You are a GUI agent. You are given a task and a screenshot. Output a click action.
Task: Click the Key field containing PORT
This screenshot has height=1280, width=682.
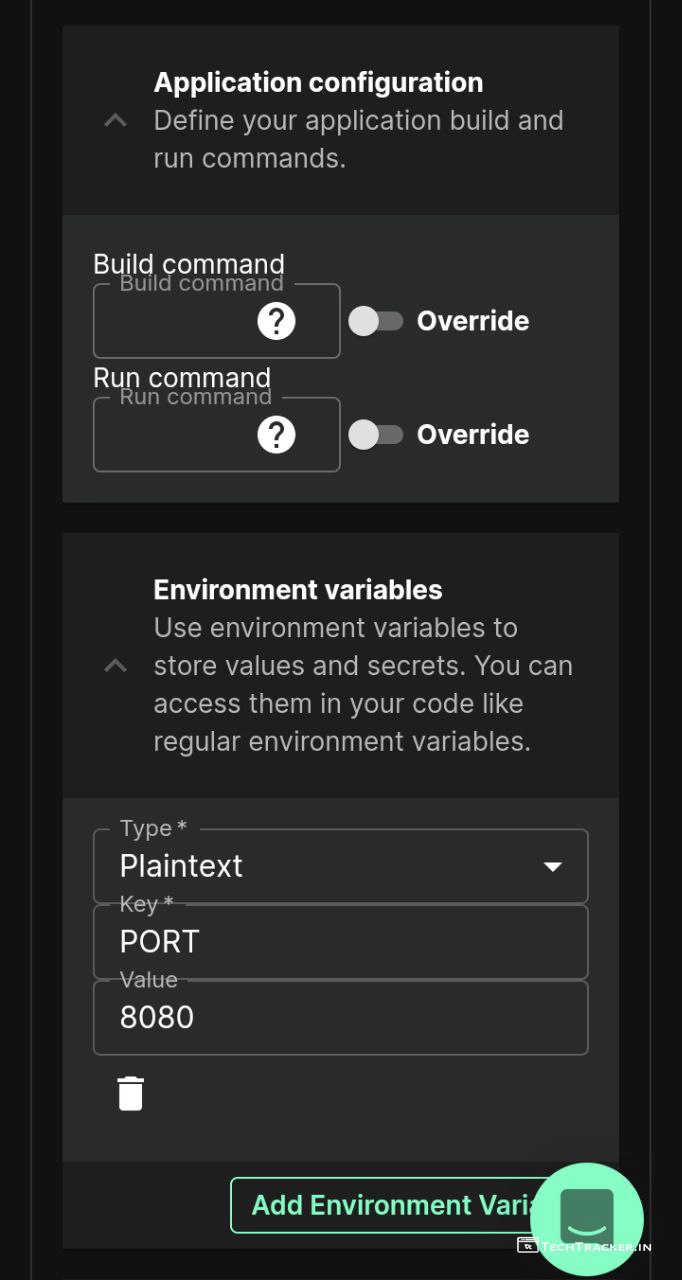pyautogui.click(x=340, y=942)
